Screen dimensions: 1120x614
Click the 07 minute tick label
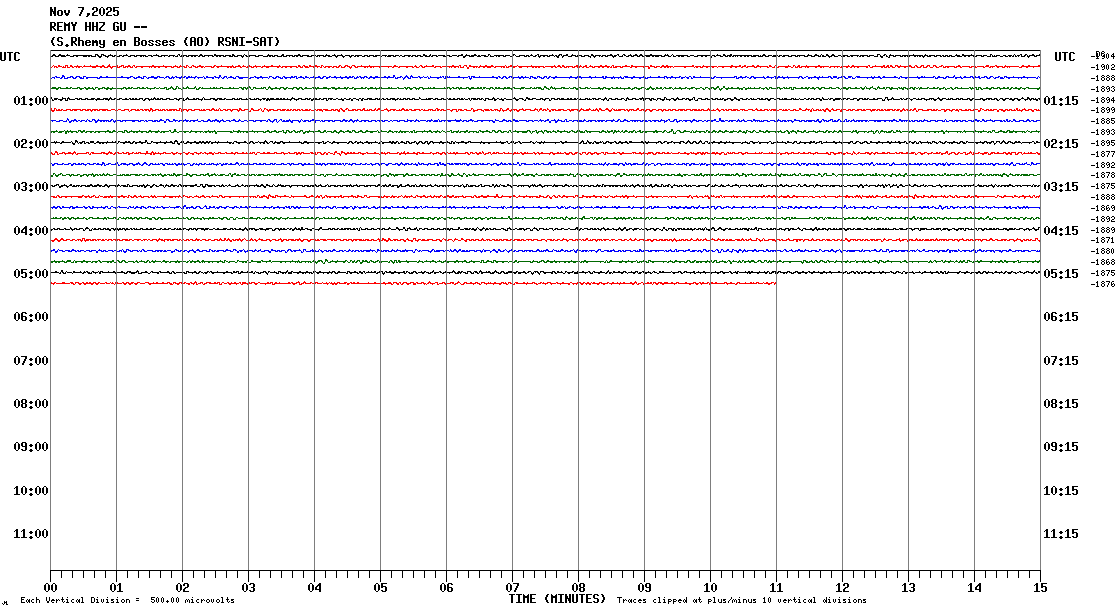click(x=512, y=588)
